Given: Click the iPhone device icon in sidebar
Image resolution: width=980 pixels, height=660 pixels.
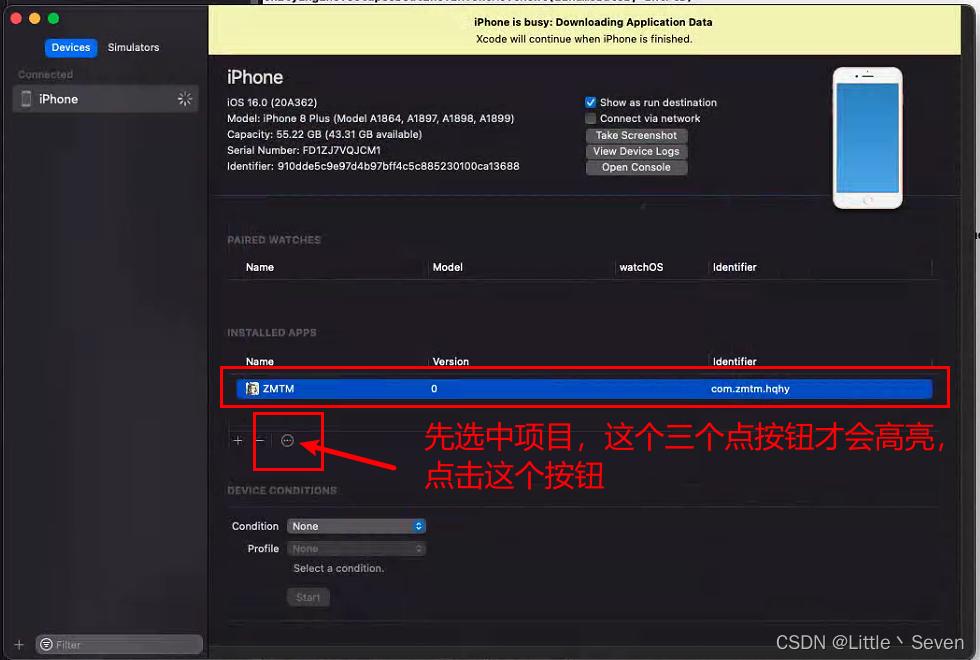Looking at the screenshot, I should [x=26, y=99].
